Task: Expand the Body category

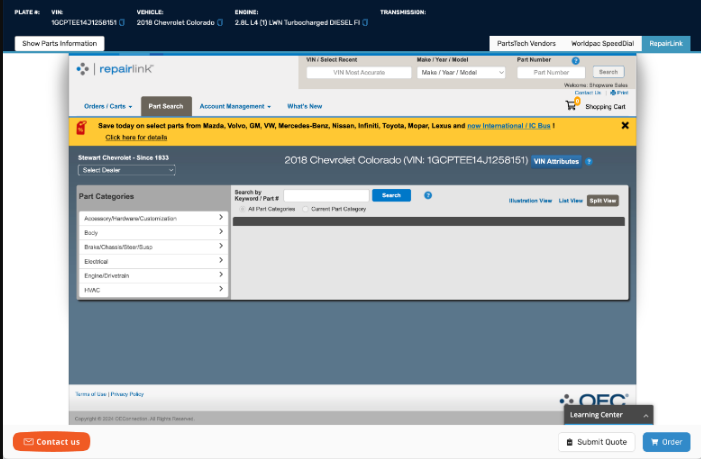Action: pos(153,232)
